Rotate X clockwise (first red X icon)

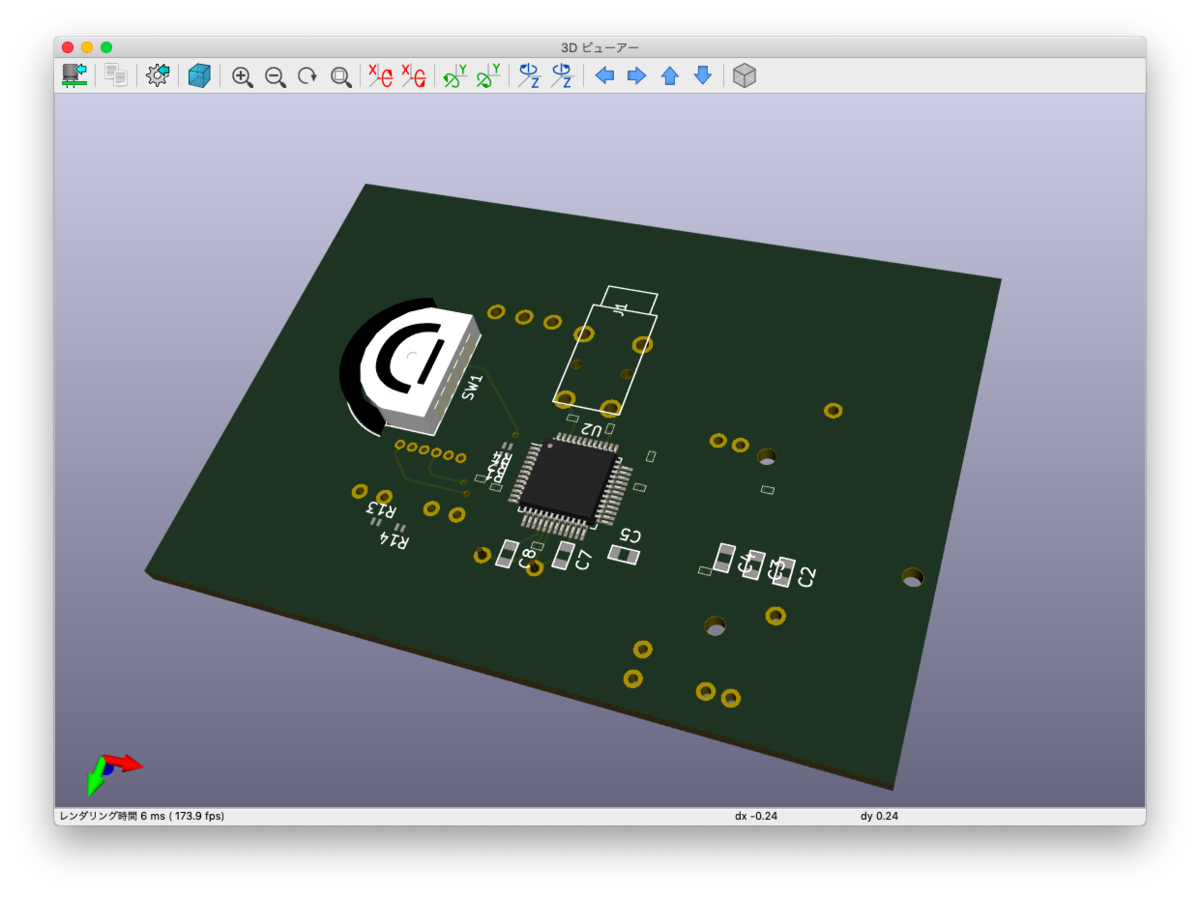[380, 76]
